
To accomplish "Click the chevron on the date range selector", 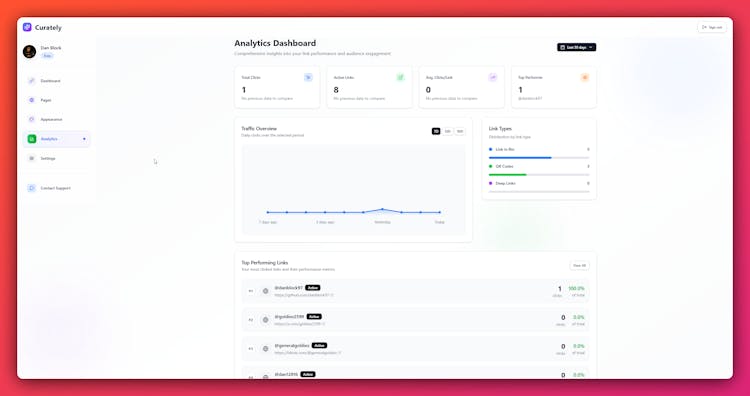I will 591,47.
